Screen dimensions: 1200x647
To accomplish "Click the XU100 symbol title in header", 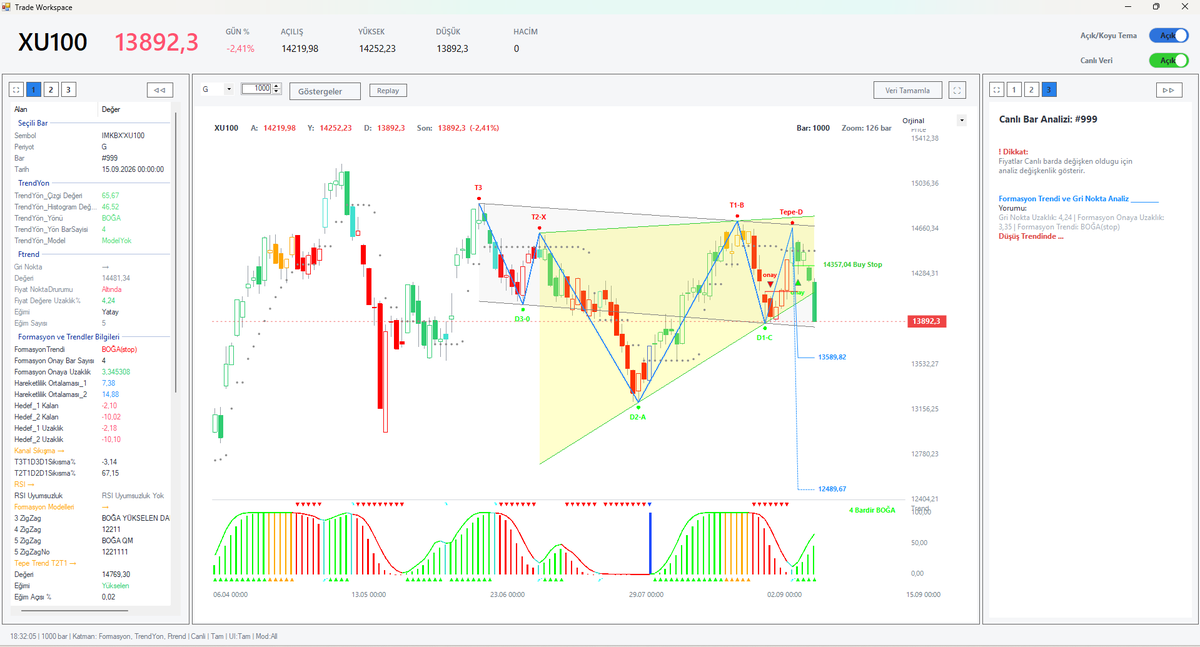I will (53, 42).
